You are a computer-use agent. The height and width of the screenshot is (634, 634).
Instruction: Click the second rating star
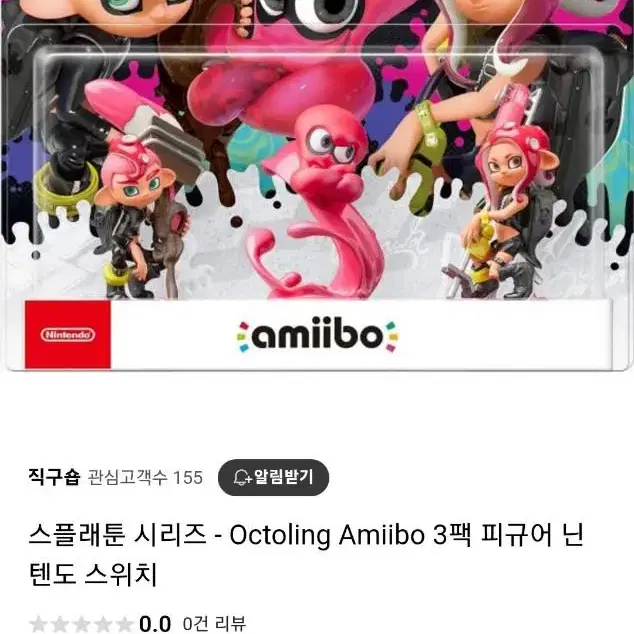(x=60, y=624)
